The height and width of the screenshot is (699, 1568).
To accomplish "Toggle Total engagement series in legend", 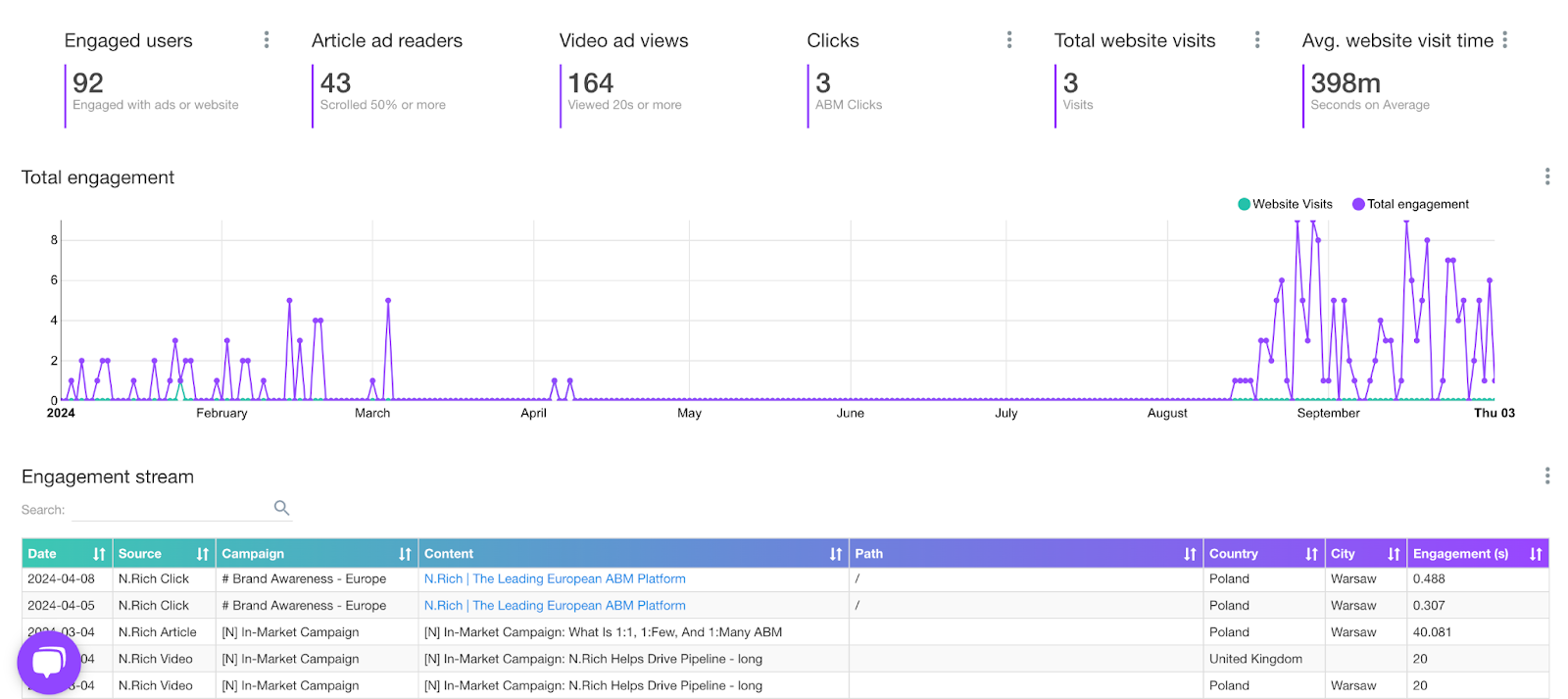I will 1417,204.
